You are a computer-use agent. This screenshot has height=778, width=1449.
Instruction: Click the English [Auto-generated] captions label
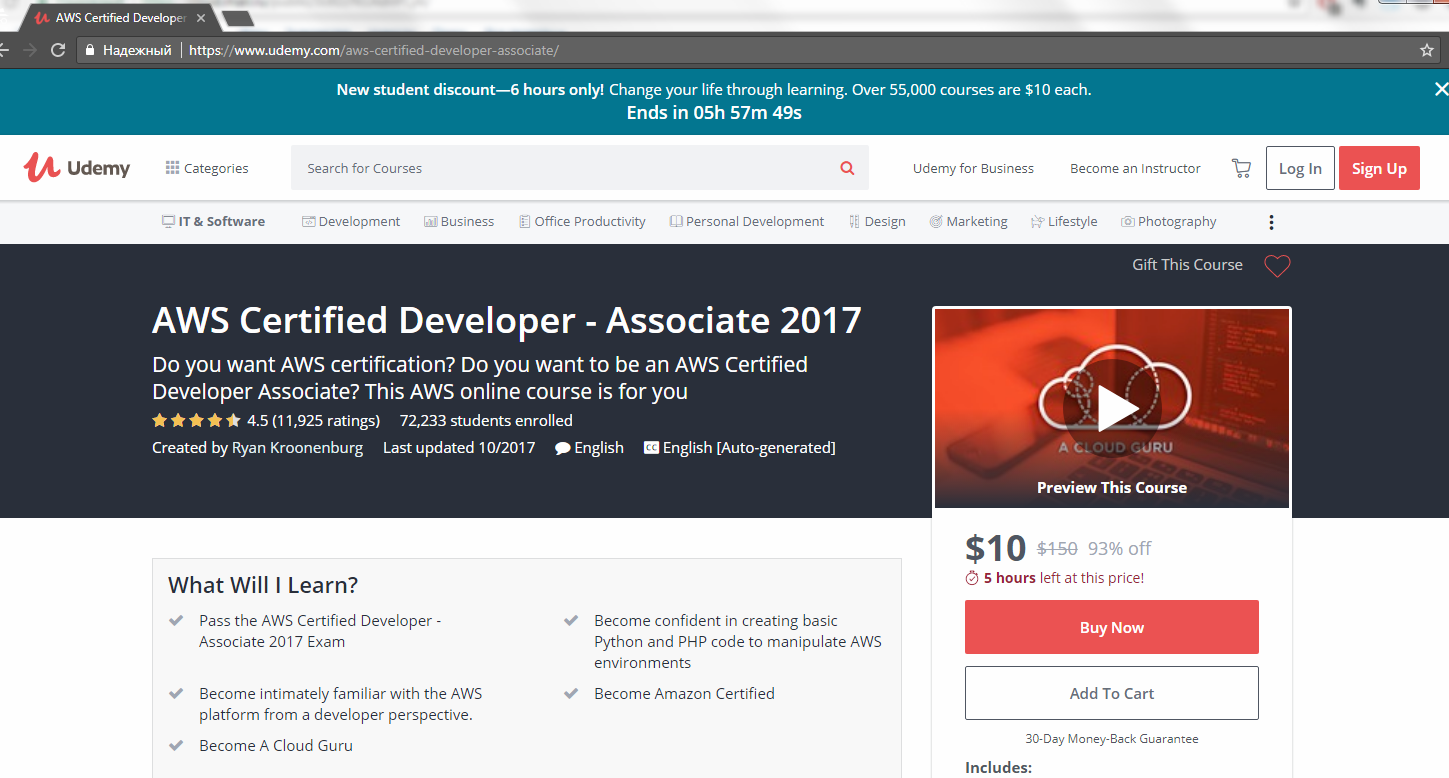(x=749, y=447)
